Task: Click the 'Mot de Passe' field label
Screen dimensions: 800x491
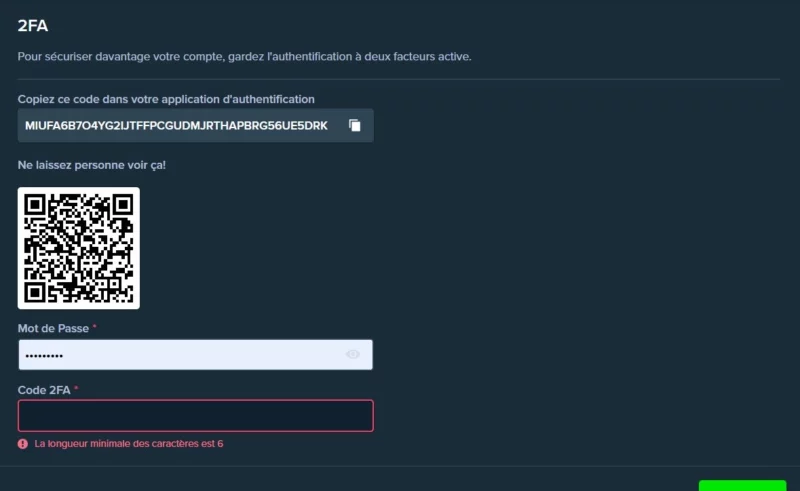Action: click(x=53, y=328)
